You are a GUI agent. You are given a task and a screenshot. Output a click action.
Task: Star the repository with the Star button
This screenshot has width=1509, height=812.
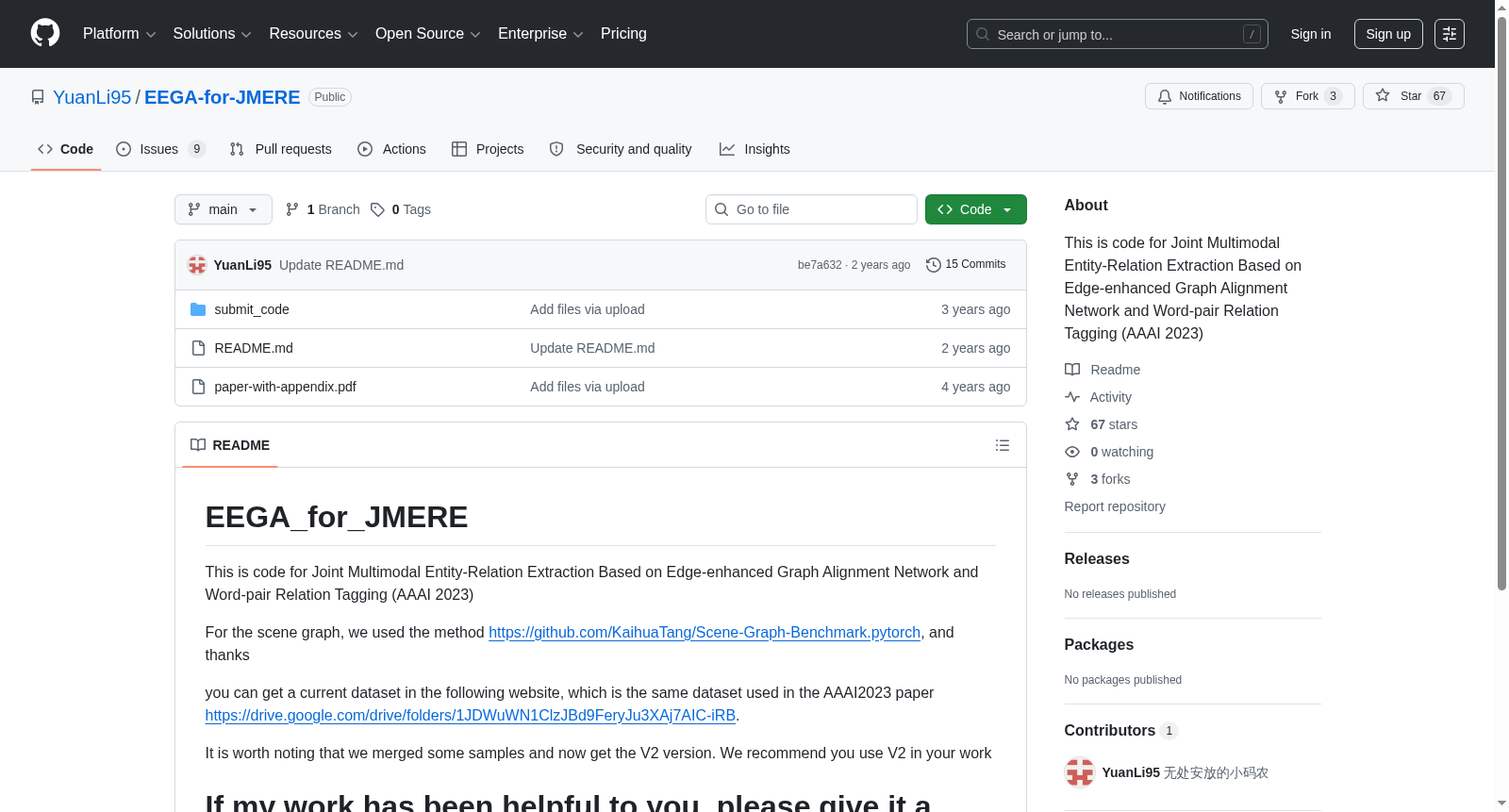click(1414, 96)
